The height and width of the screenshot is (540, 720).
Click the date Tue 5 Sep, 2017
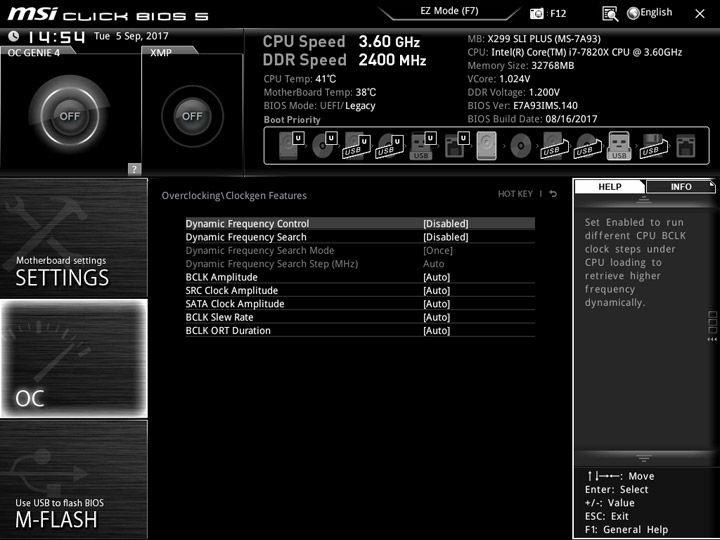[131, 36]
